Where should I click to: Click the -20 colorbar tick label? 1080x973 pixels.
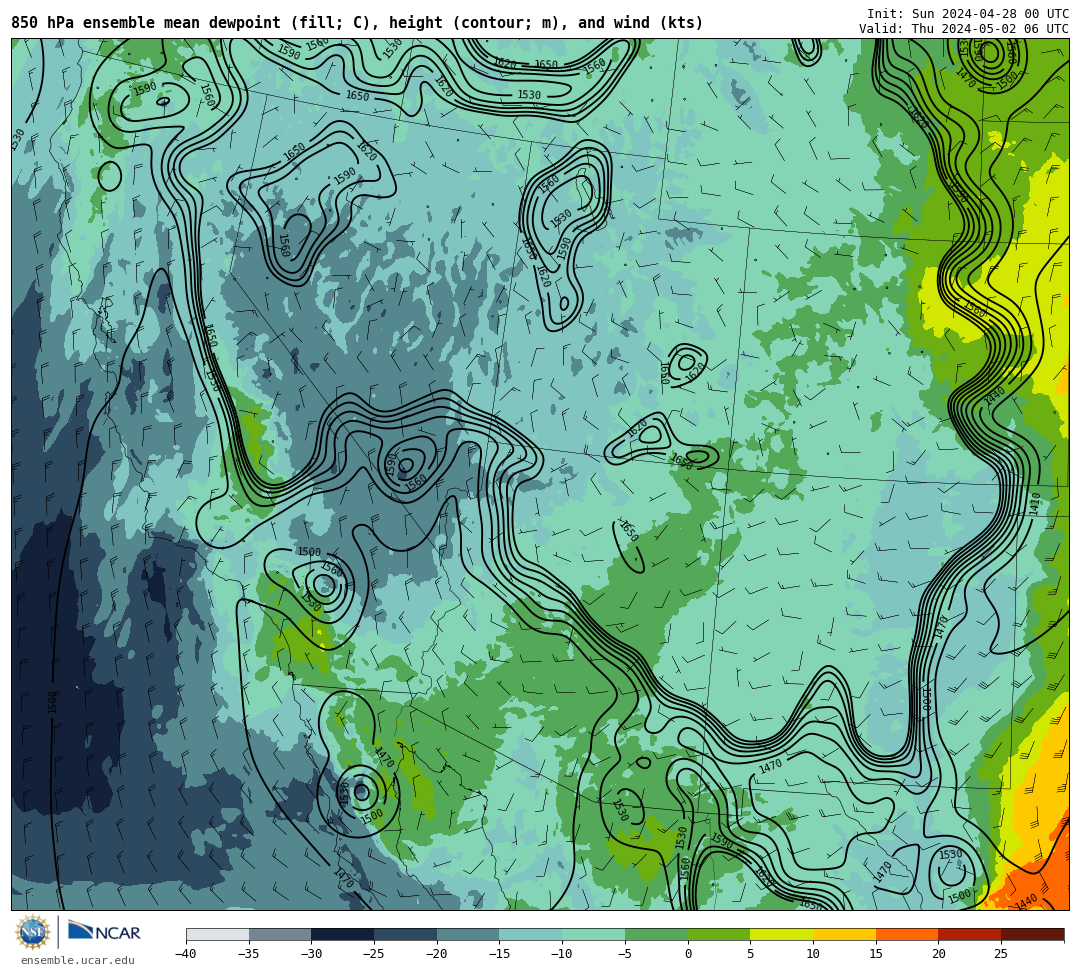click(437, 954)
